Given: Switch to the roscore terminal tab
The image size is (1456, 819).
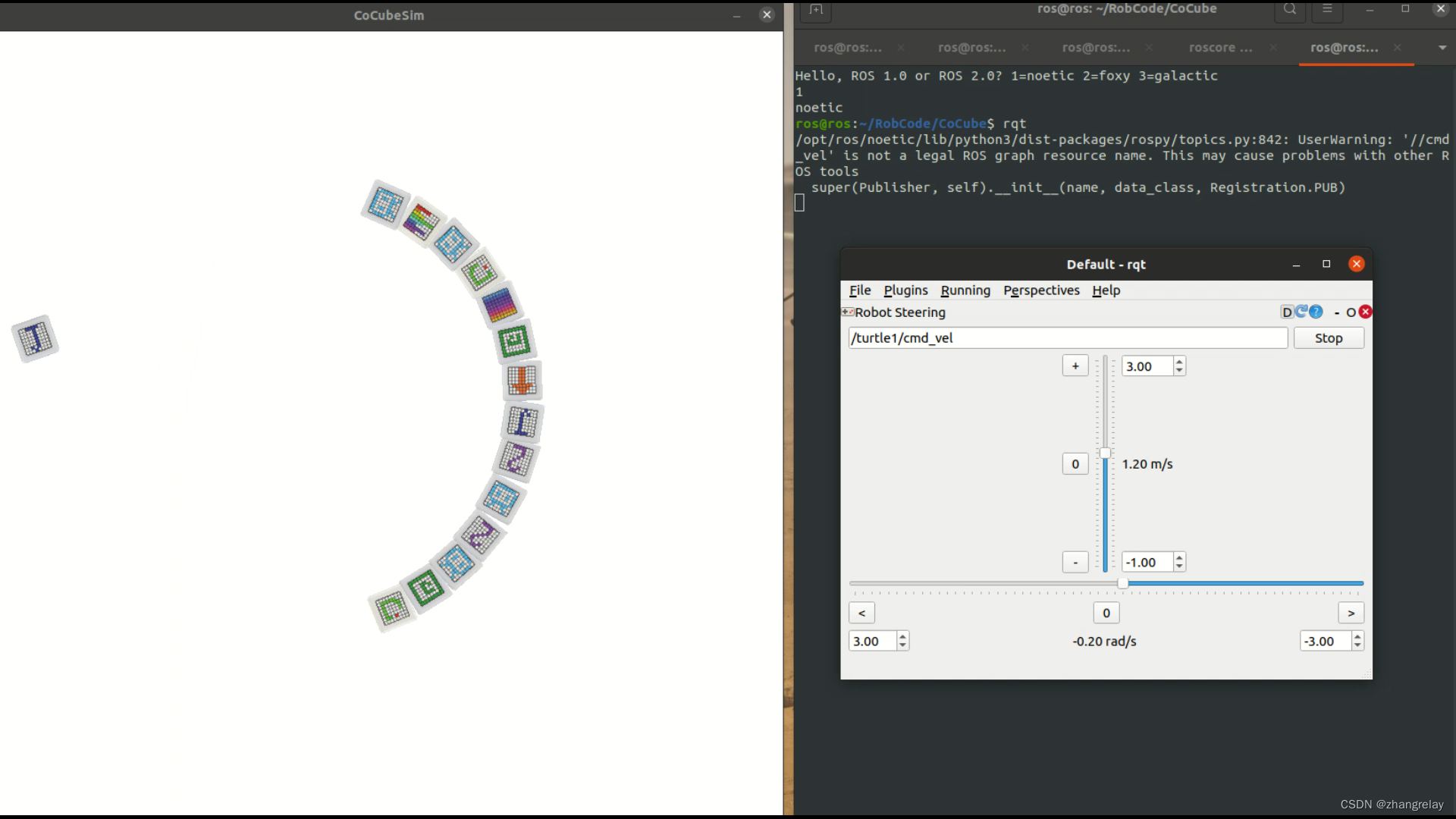Looking at the screenshot, I should point(1219,48).
